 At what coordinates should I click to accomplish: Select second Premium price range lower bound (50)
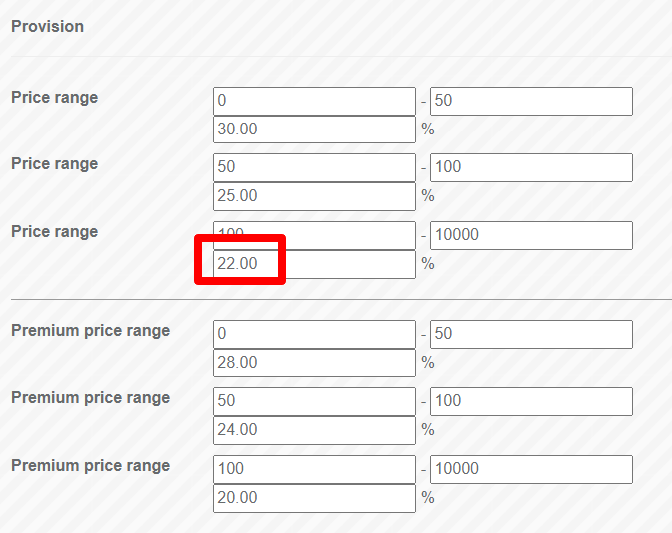coord(314,401)
